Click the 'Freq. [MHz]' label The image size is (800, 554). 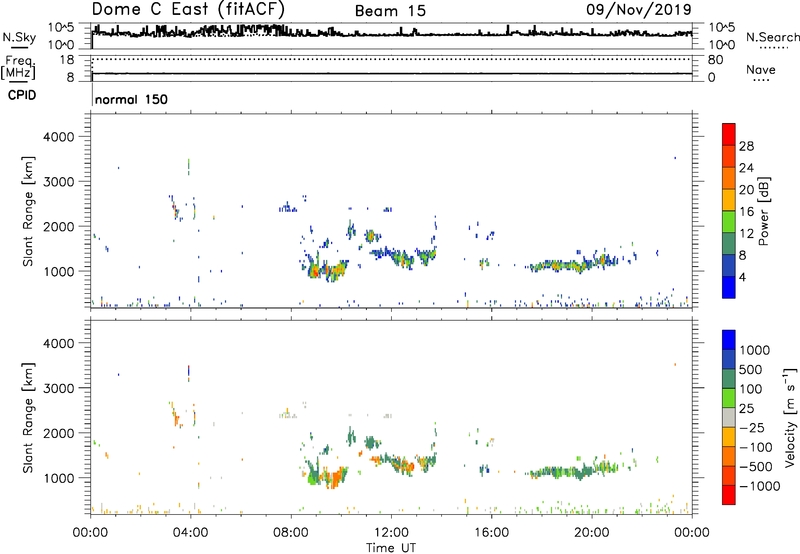tap(18, 67)
